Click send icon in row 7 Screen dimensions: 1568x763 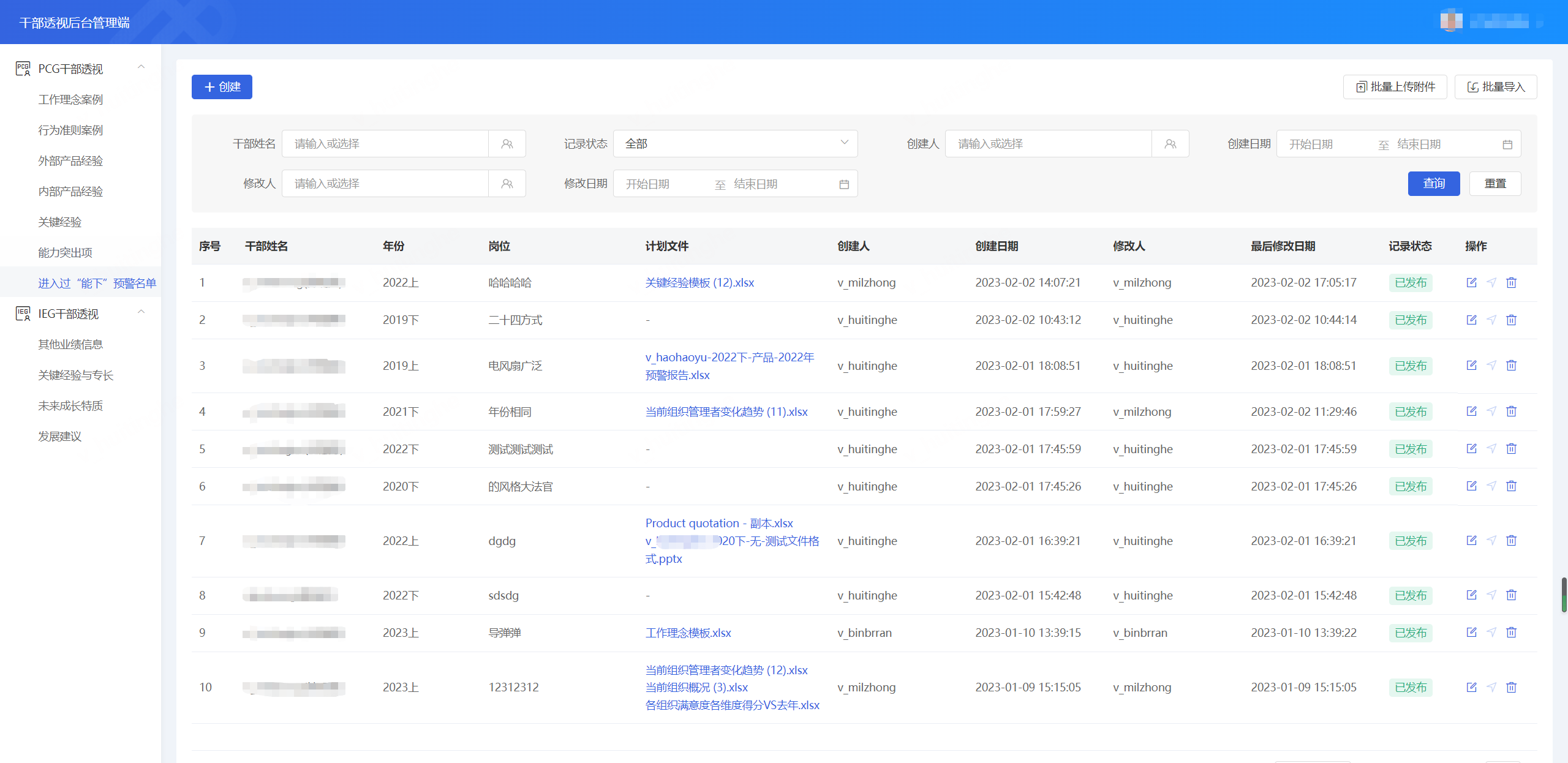1491,540
